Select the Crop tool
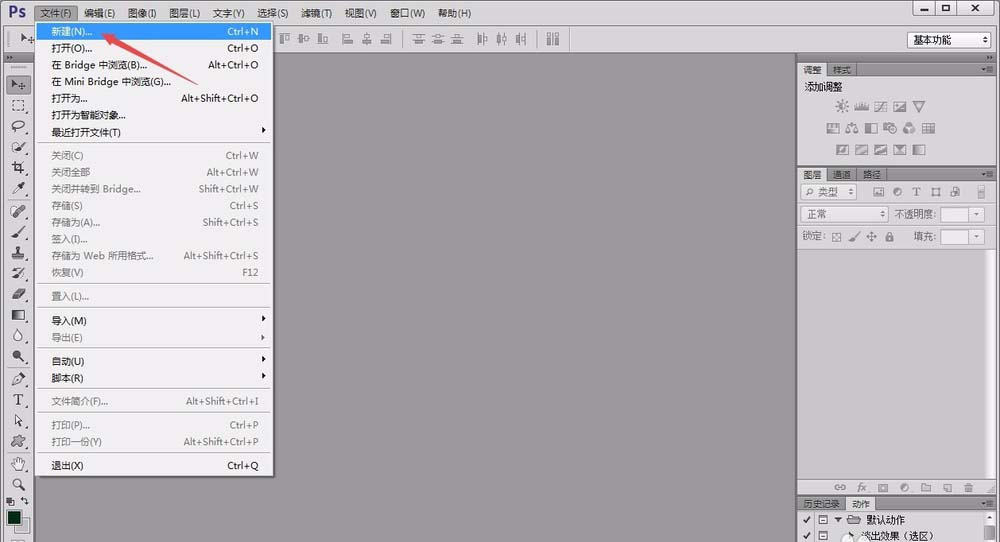This screenshot has height=542, width=1000. coord(18,168)
